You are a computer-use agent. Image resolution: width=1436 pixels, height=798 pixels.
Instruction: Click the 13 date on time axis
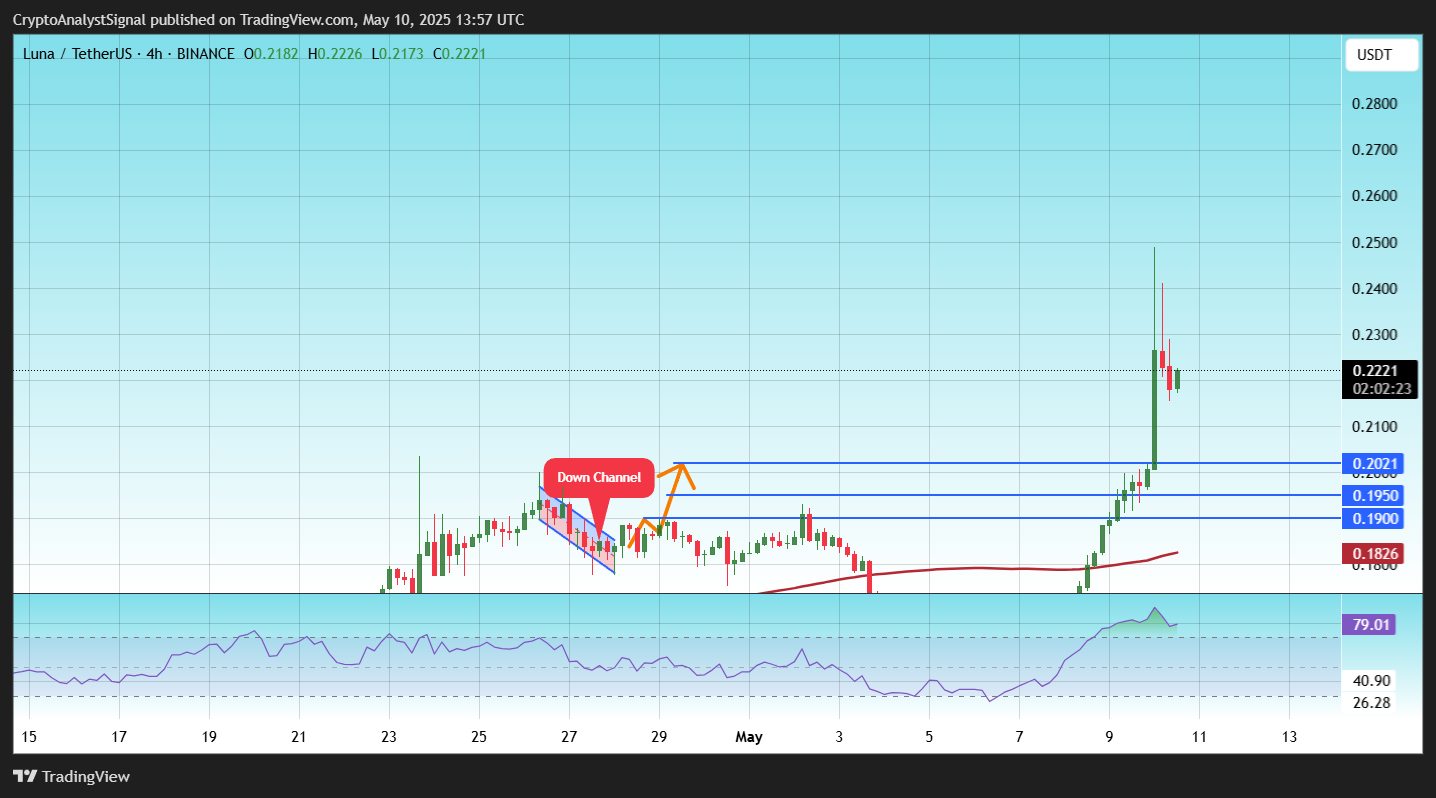click(x=1289, y=737)
